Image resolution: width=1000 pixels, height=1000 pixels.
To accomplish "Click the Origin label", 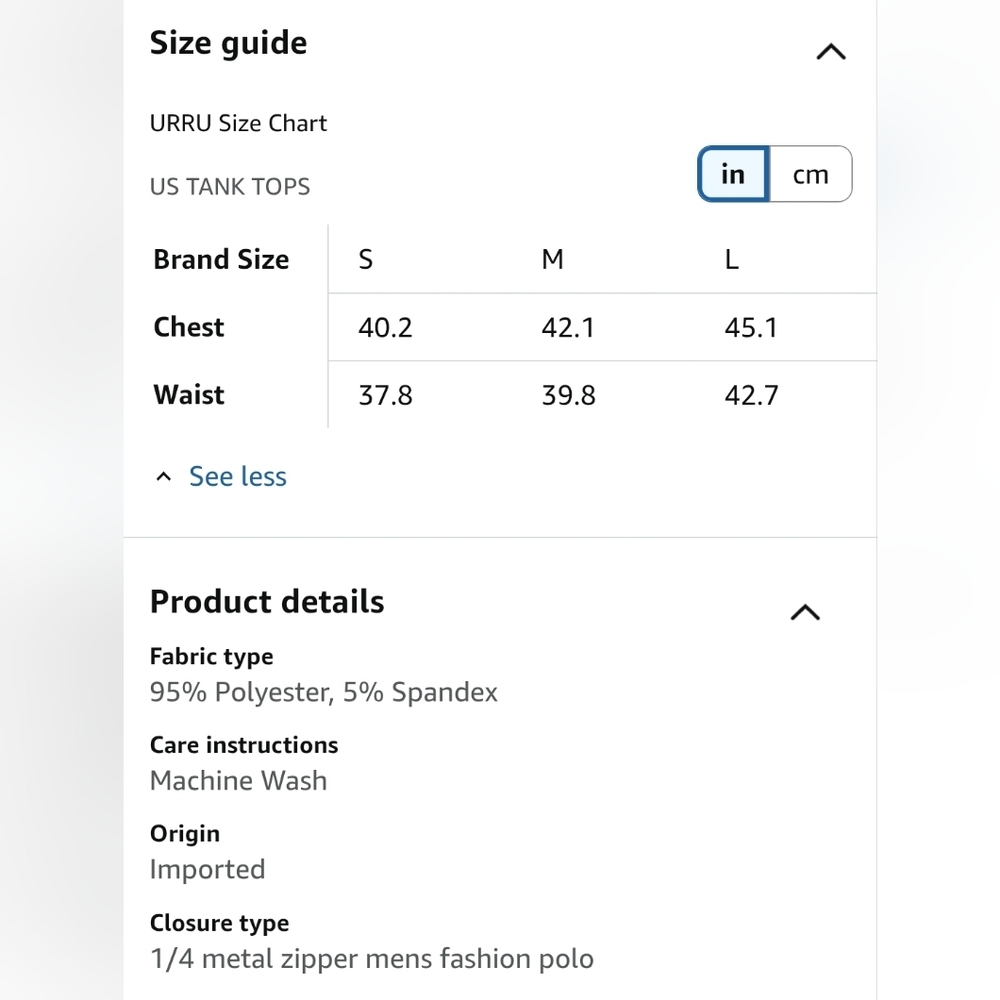I will [x=185, y=834].
